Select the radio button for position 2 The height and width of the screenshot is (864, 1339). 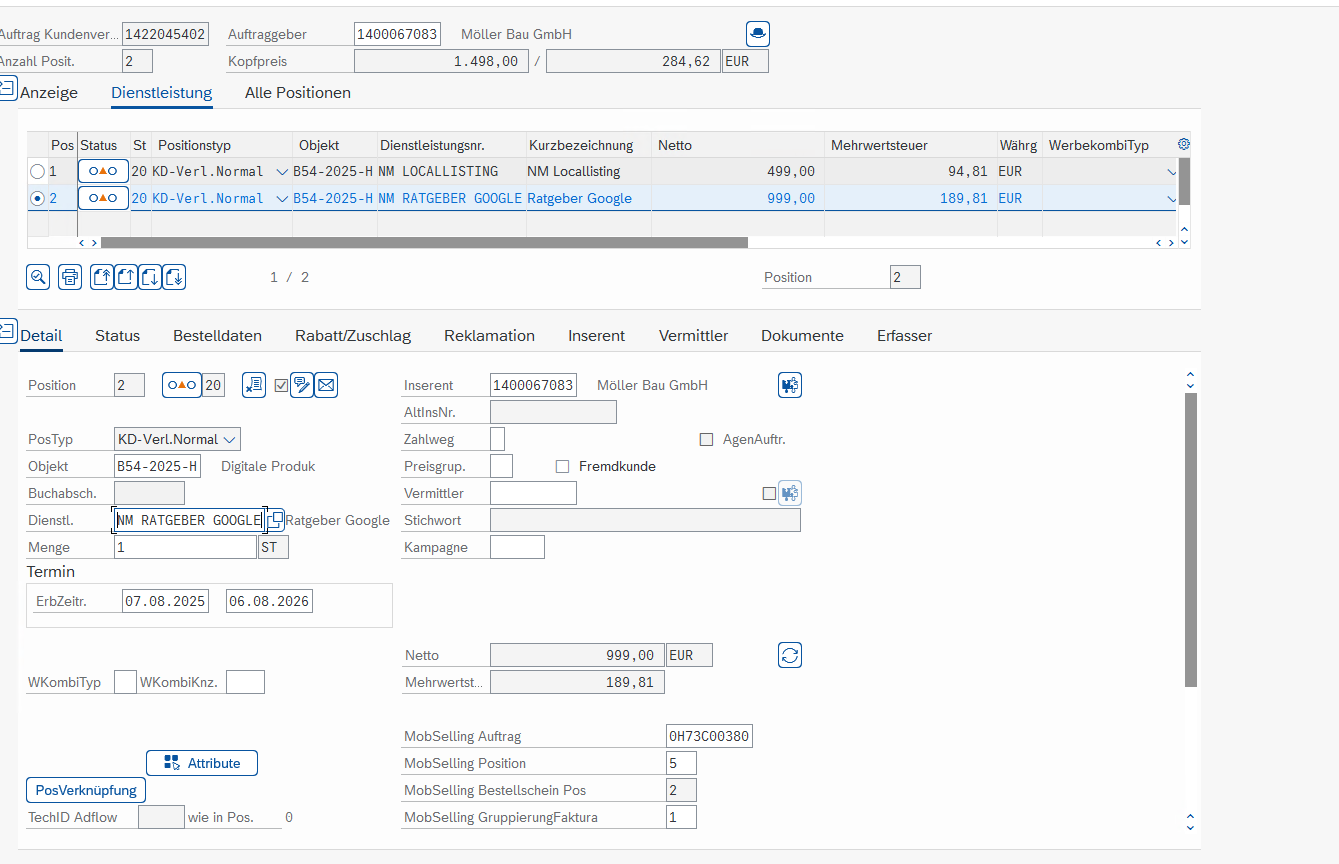point(37,199)
